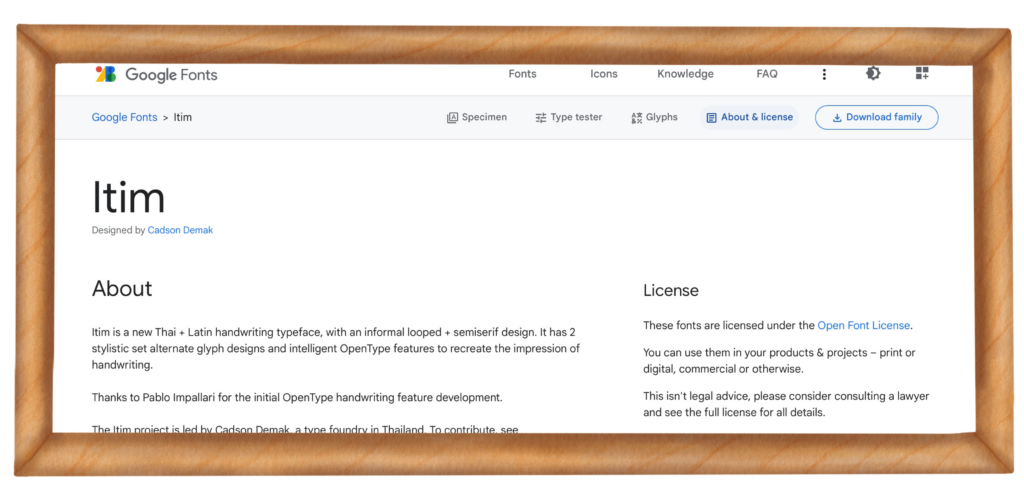Open Icons in the top navigation
The height and width of the screenshot is (499, 1024).
click(604, 74)
